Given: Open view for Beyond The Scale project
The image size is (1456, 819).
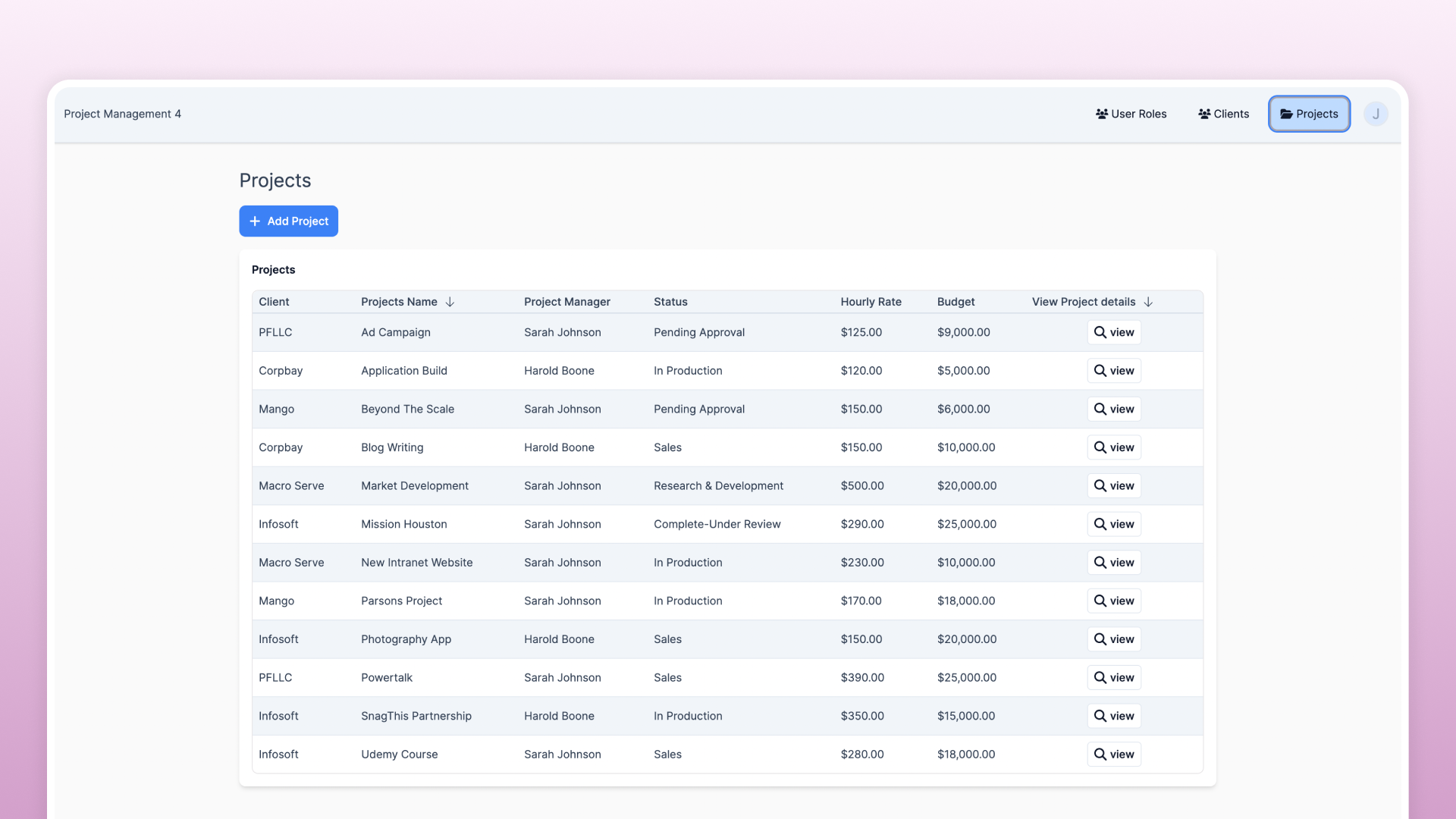Looking at the screenshot, I should (1113, 409).
